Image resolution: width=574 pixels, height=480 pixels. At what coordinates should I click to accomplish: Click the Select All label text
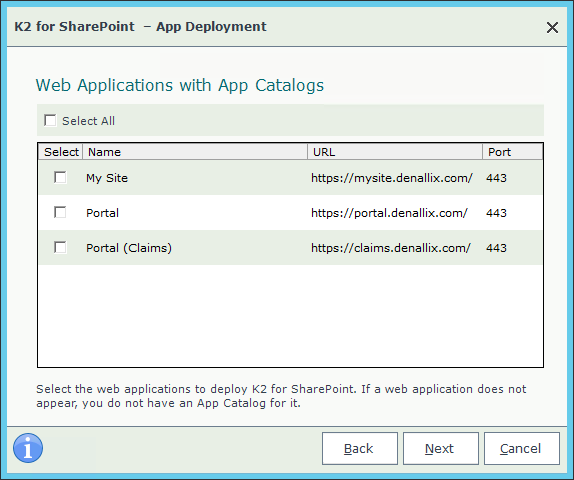tap(88, 121)
